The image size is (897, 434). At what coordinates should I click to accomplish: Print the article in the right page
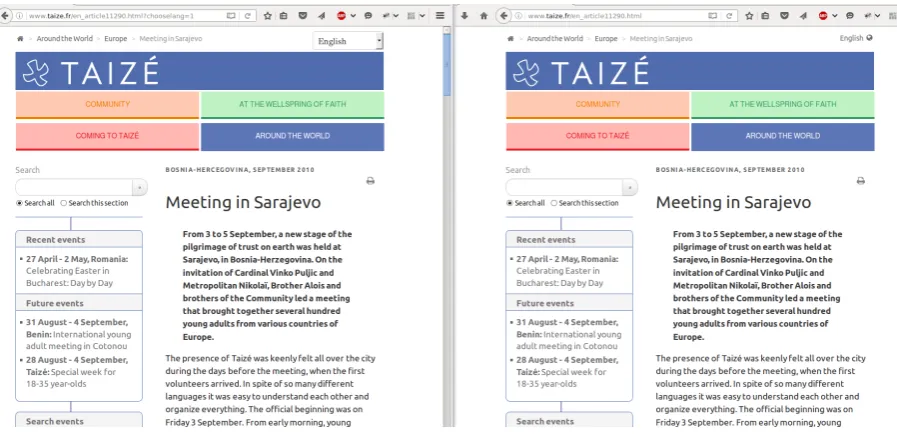pyautogui.click(x=860, y=181)
